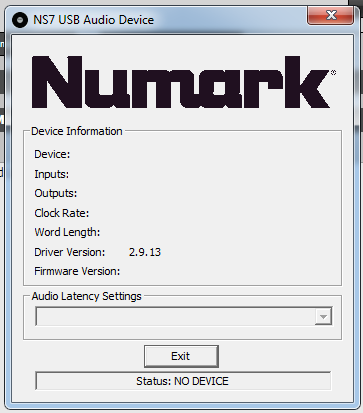This screenshot has width=363, height=413.
Task: Click the Driver Version: label
Action: (70, 252)
